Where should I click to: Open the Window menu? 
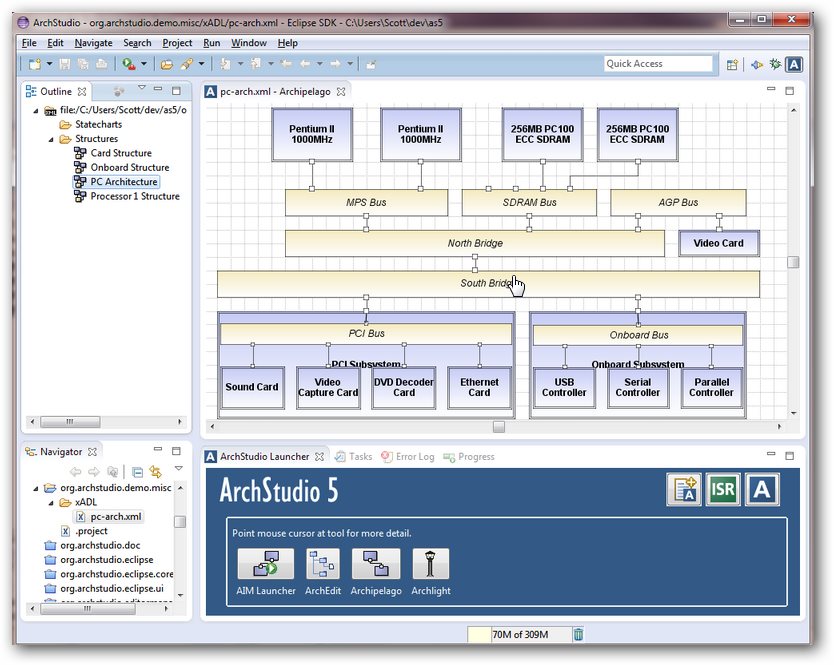(x=249, y=43)
